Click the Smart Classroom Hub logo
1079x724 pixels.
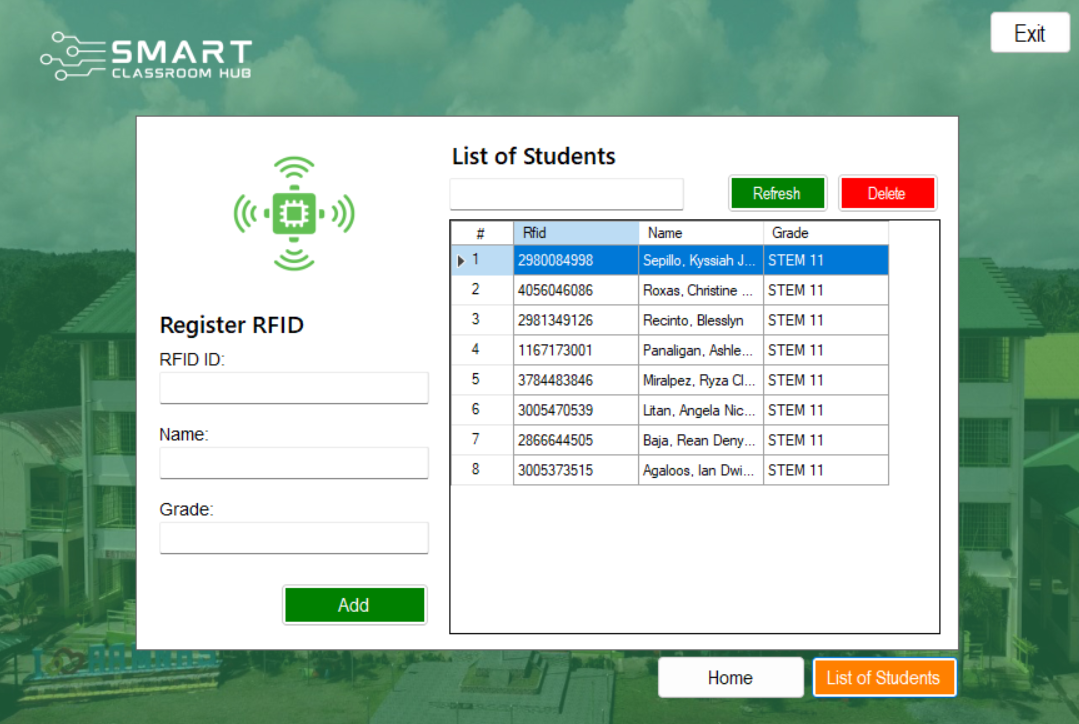point(147,56)
